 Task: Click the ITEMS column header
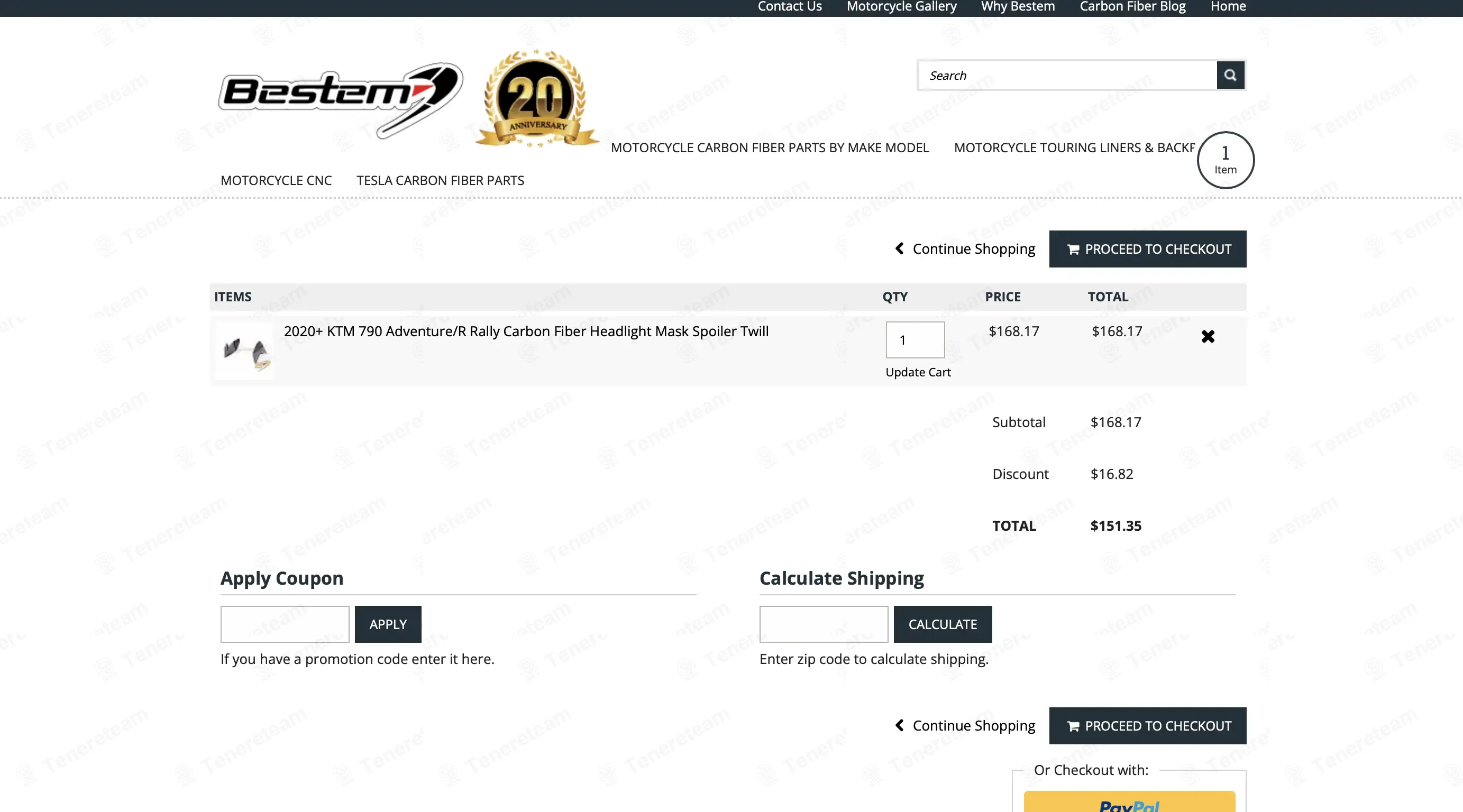click(233, 297)
